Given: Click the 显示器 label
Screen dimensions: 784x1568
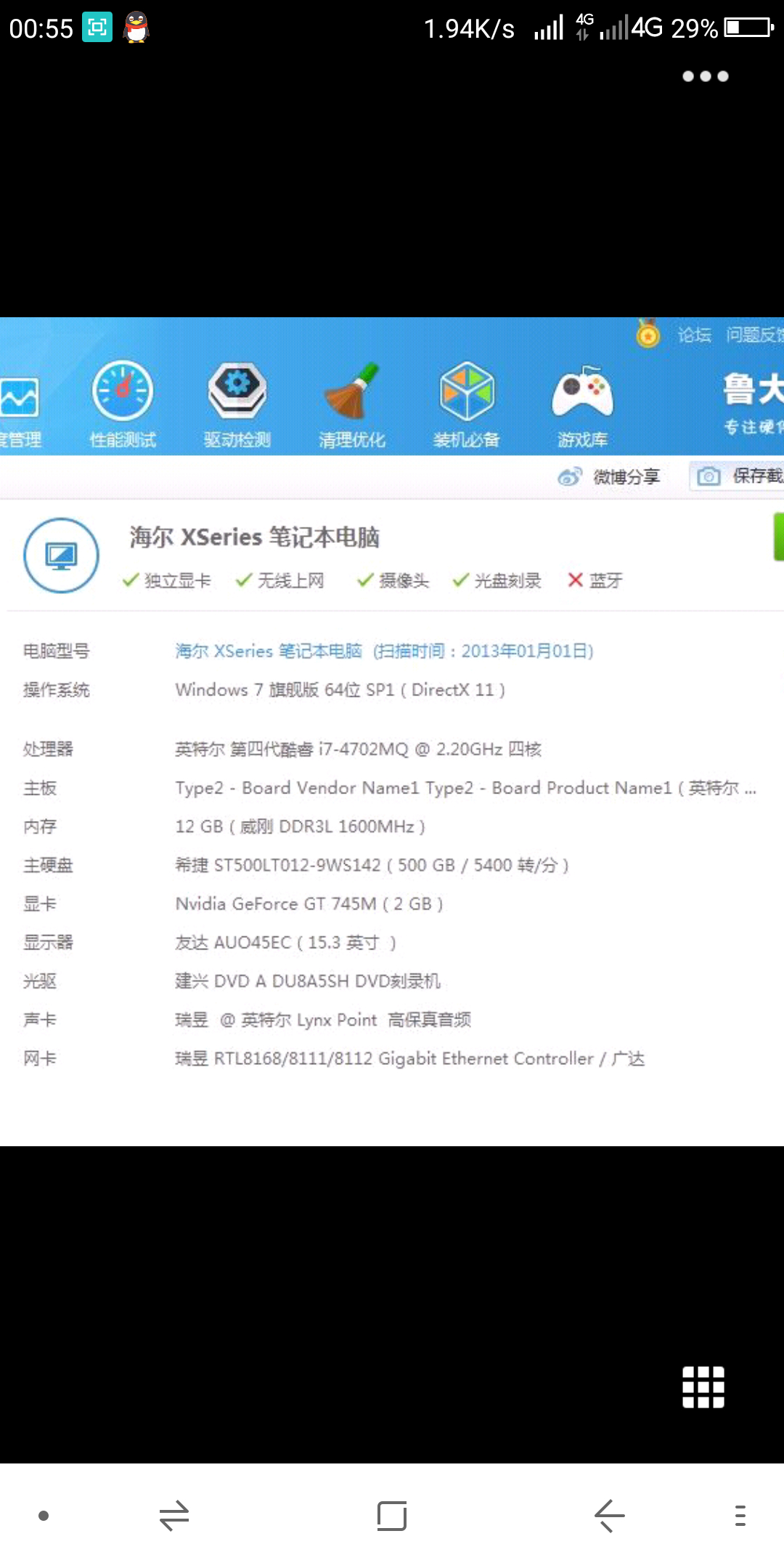Looking at the screenshot, I should (48, 942).
